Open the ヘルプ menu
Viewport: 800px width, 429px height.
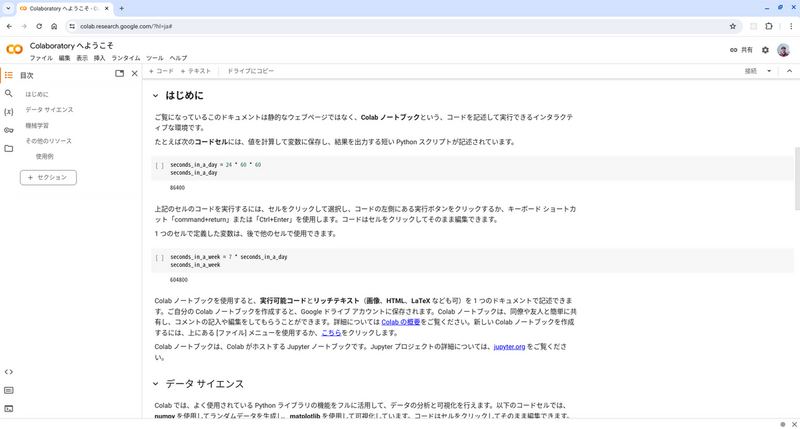pyautogui.click(x=178, y=58)
